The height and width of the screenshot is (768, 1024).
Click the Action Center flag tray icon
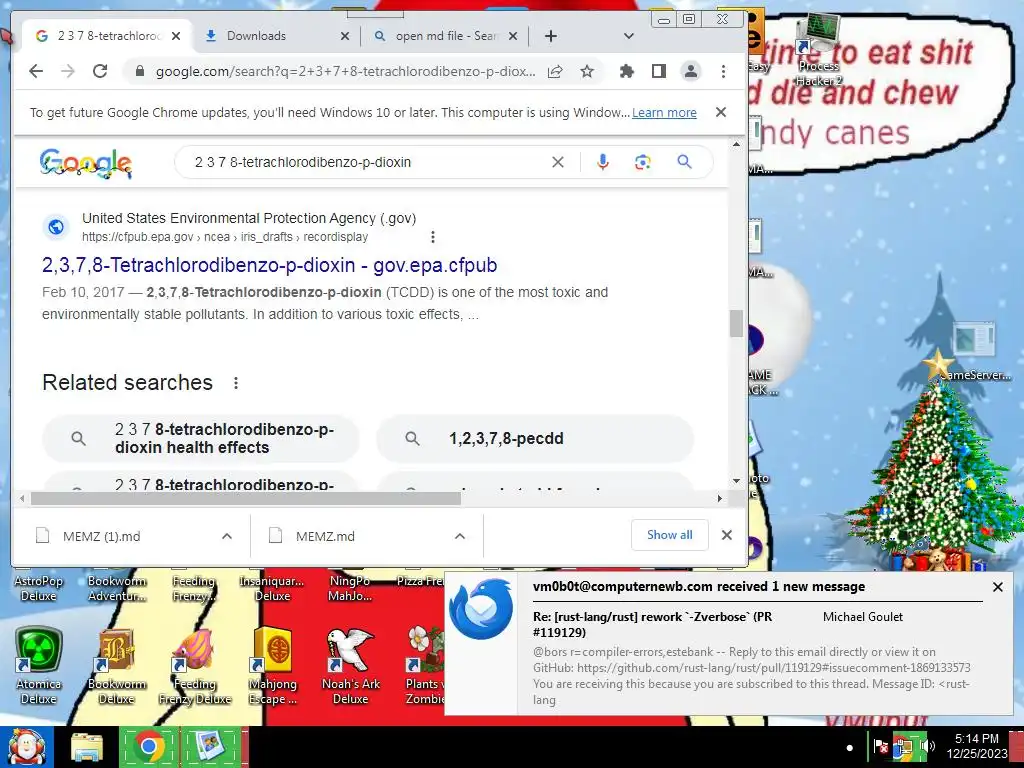(880, 746)
